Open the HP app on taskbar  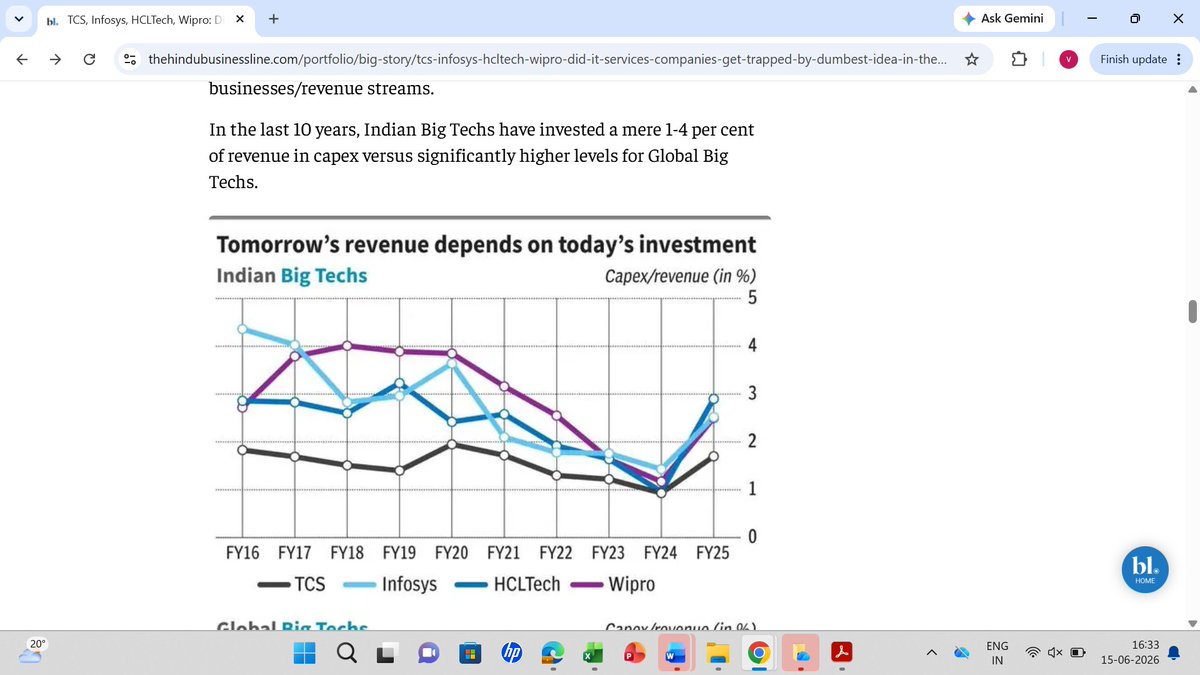click(x=511, y=653)
